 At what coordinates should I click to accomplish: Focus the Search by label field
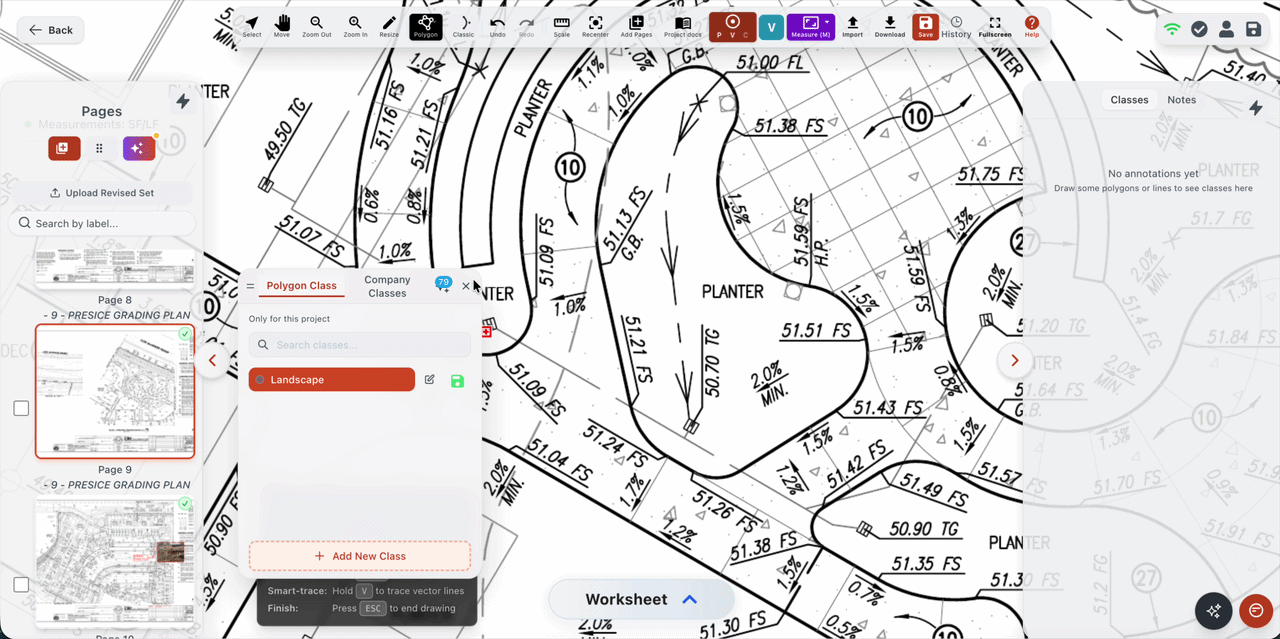(x=102, y=223)
